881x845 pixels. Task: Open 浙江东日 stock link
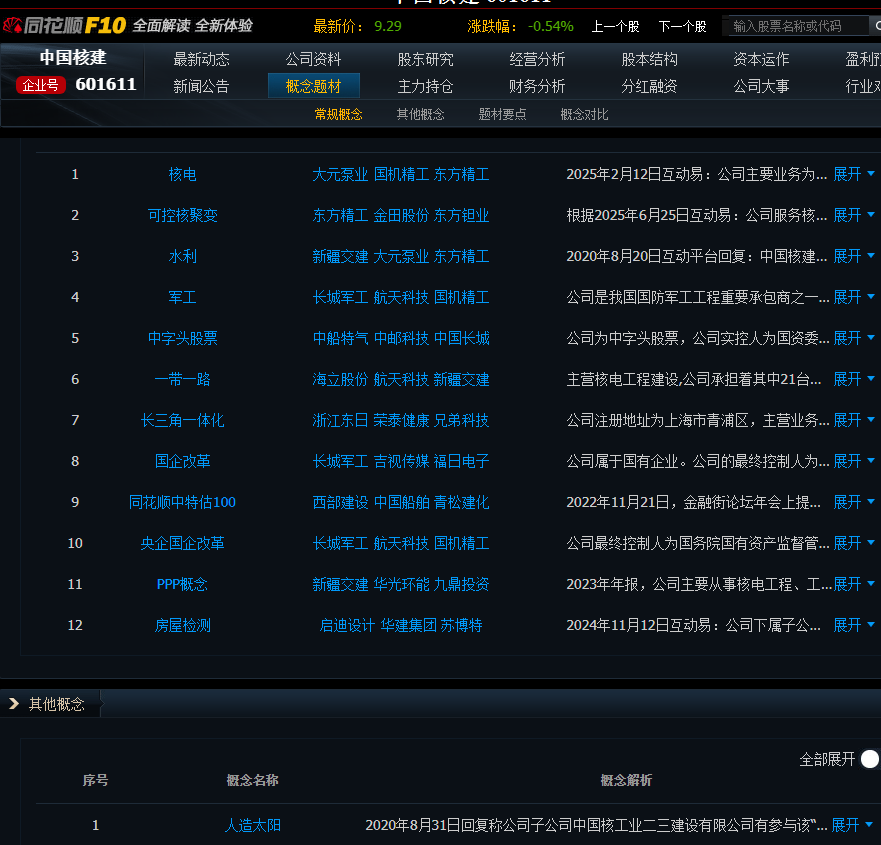tap(340, 420)
